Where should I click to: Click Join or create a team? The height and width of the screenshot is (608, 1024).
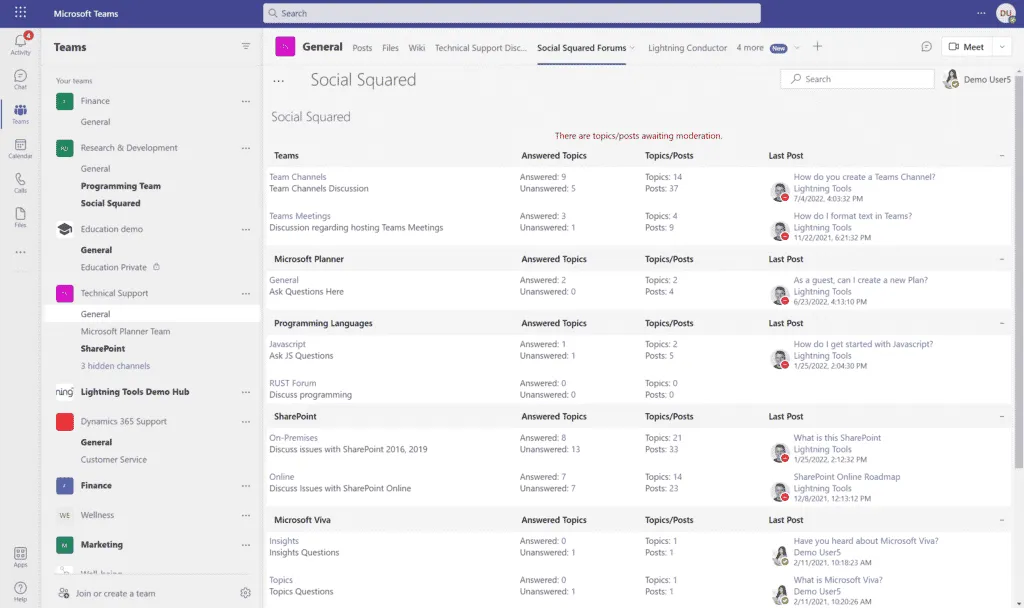[117, 593]
